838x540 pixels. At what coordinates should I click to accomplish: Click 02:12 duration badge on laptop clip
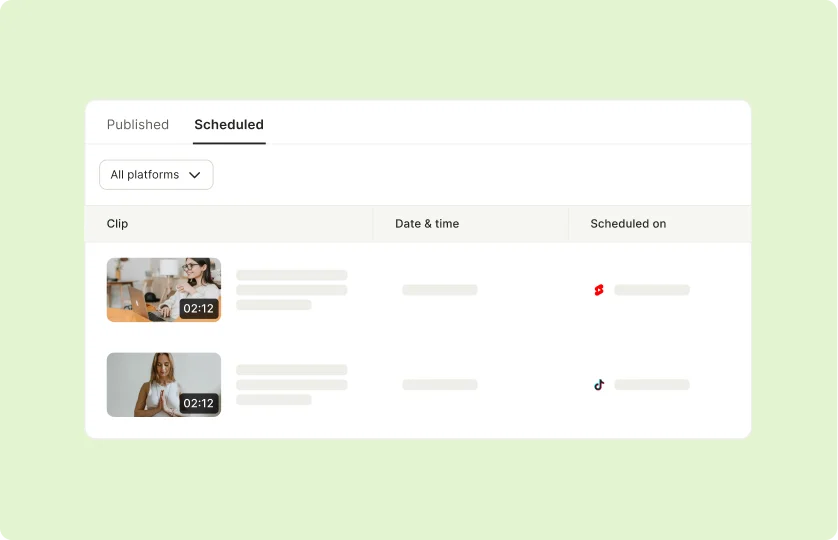click(x=198, y=308)
